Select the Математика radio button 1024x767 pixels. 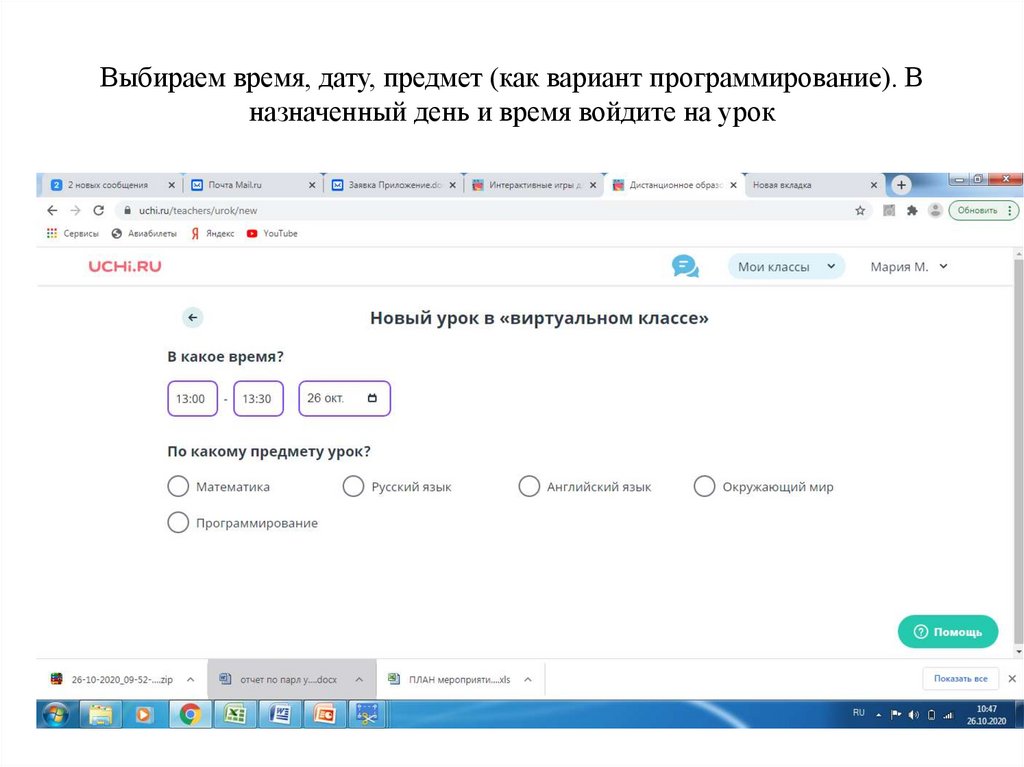click(x=178, y=486)
